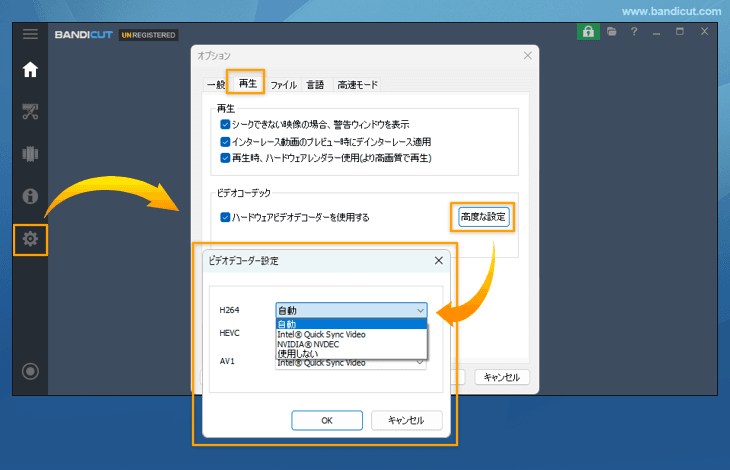This screenshot has height=470, width=730.
Task: Select the Cut mode scissors icon
Action: click(30, 112)
